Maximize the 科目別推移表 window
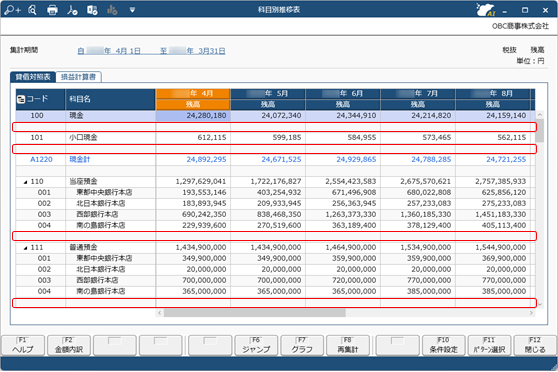558x372 pixels. (x=525, y=10)
